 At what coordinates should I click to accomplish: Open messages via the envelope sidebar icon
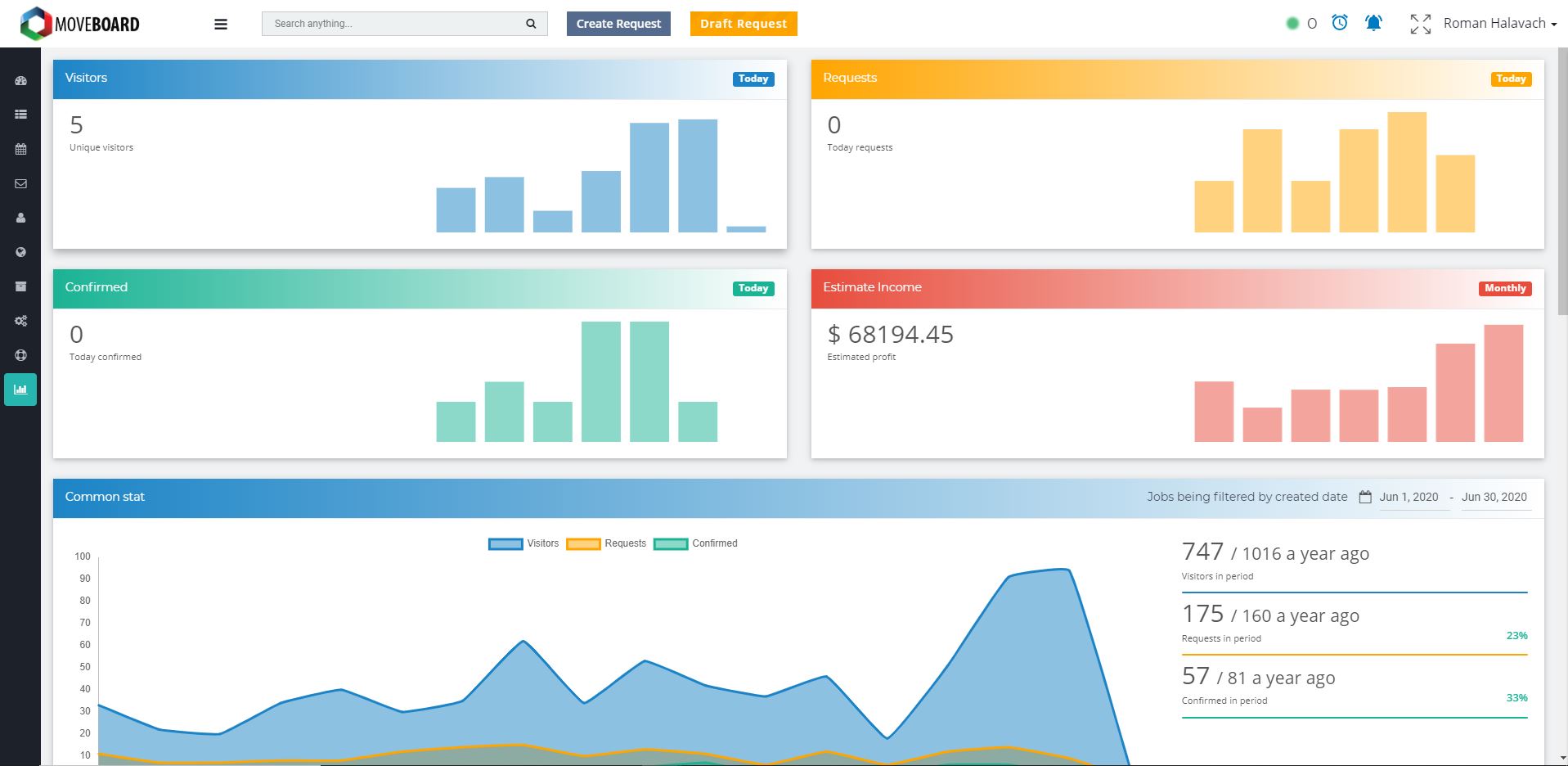pos(20,183)
